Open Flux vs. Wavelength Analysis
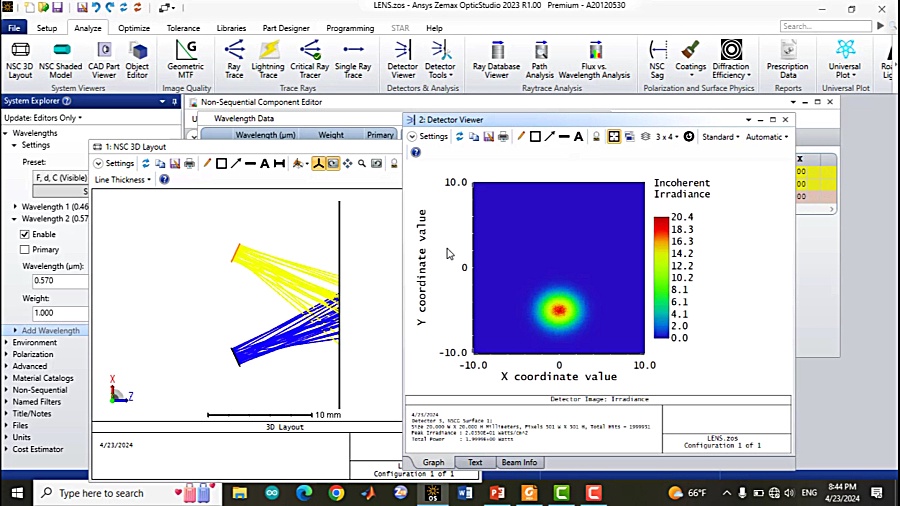 tap(594, 60)
